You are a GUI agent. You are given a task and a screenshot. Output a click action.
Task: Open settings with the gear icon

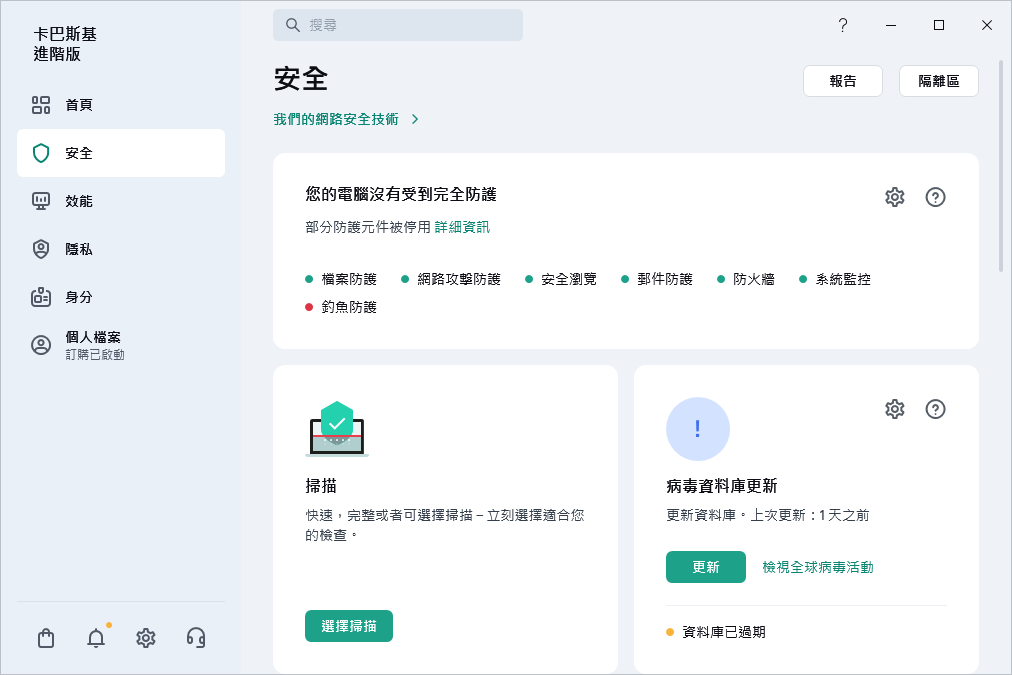pos(145,637)
